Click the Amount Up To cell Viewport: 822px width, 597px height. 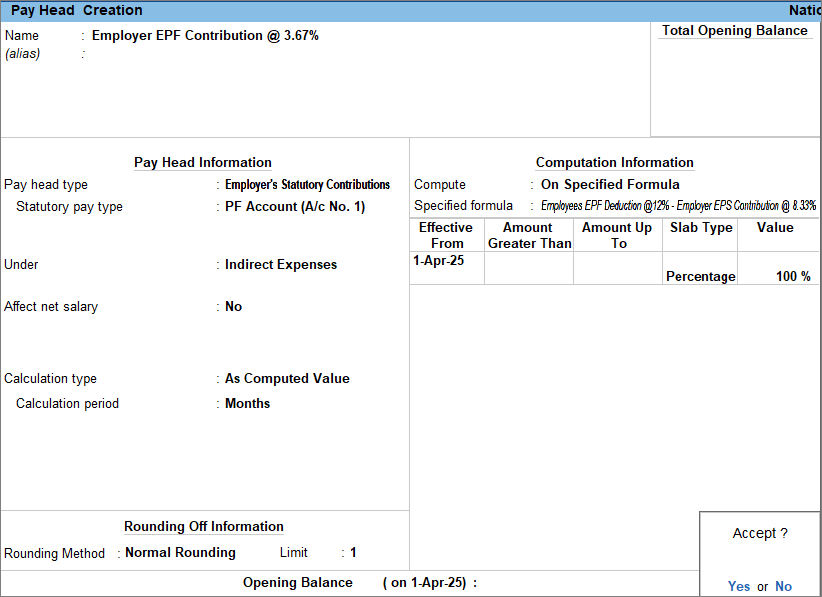pyautogui.click(x=617, y=268)
